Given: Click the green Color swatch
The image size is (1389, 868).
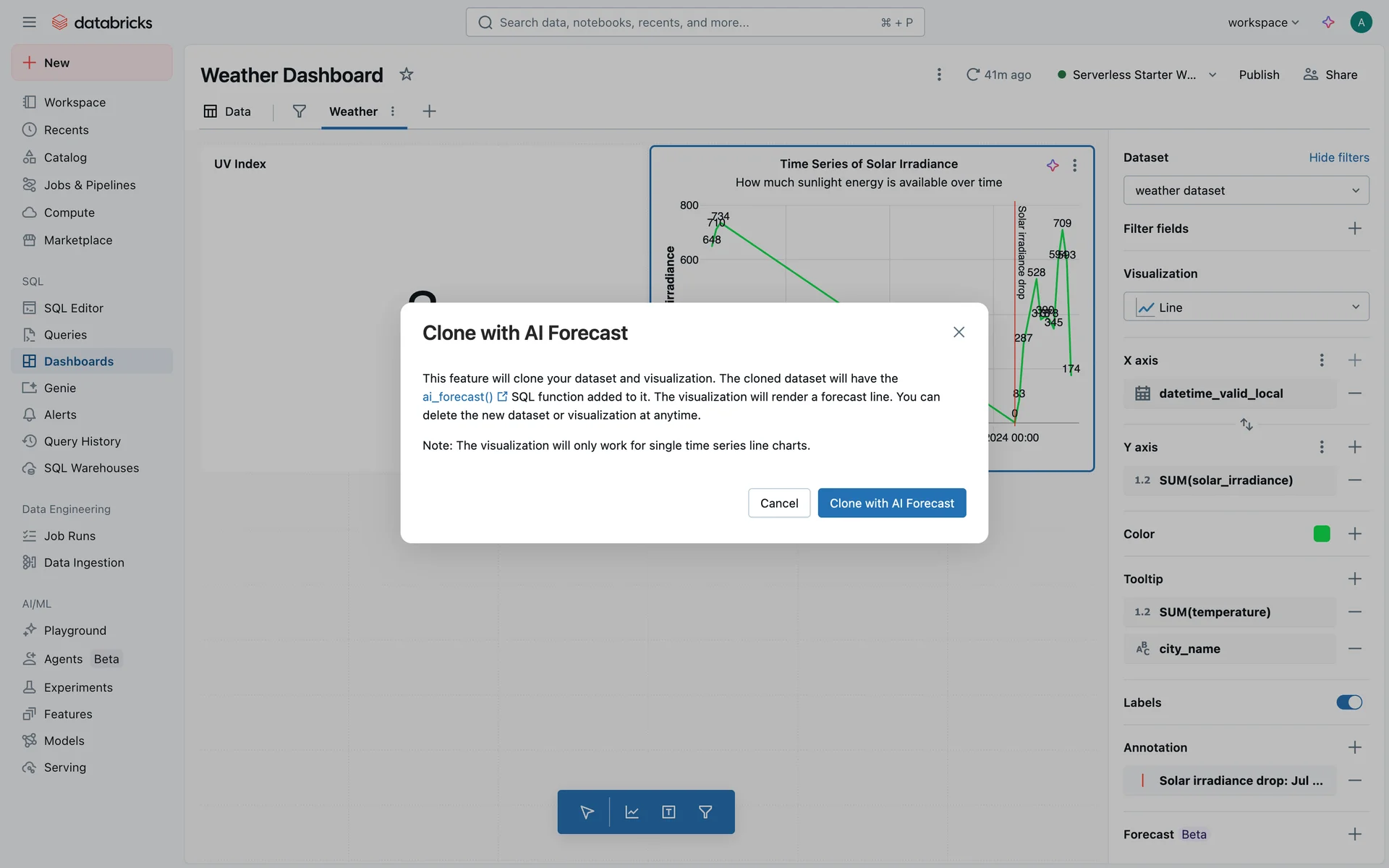Looking at the screenshot, I should tap(1321, 534).
